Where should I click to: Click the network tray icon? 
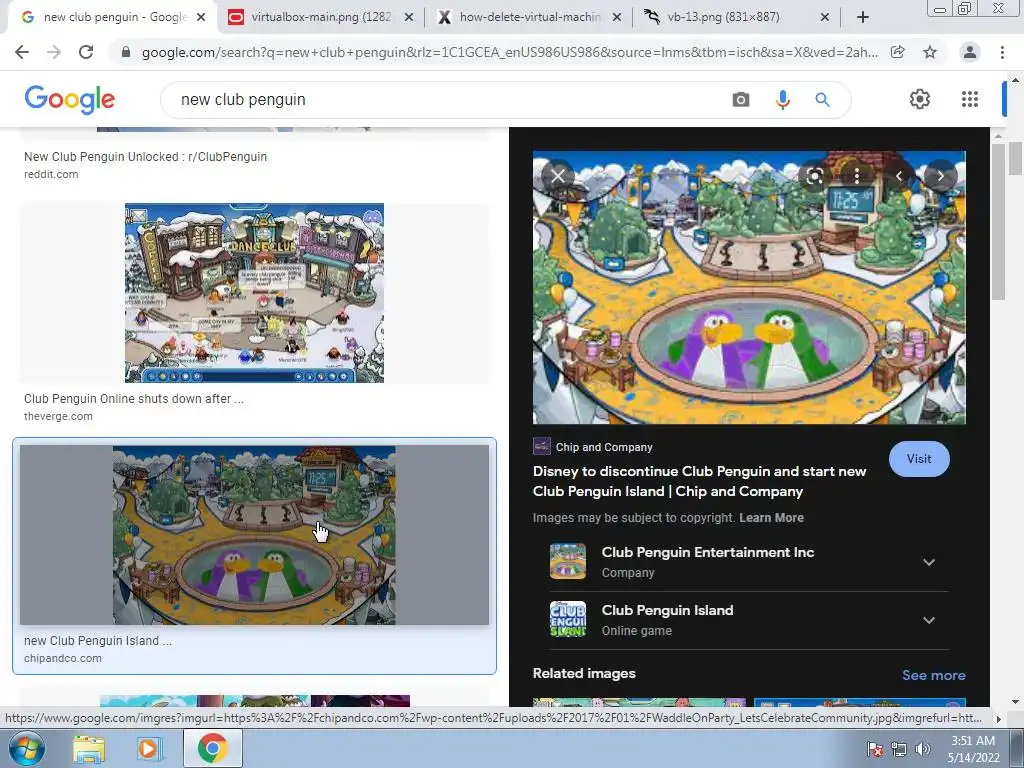click(x=899, y=749)
